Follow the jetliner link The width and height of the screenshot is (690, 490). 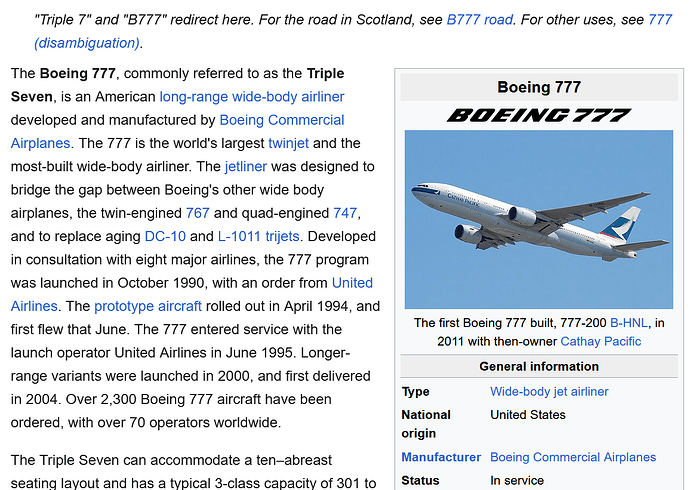(x=245, y=166)
